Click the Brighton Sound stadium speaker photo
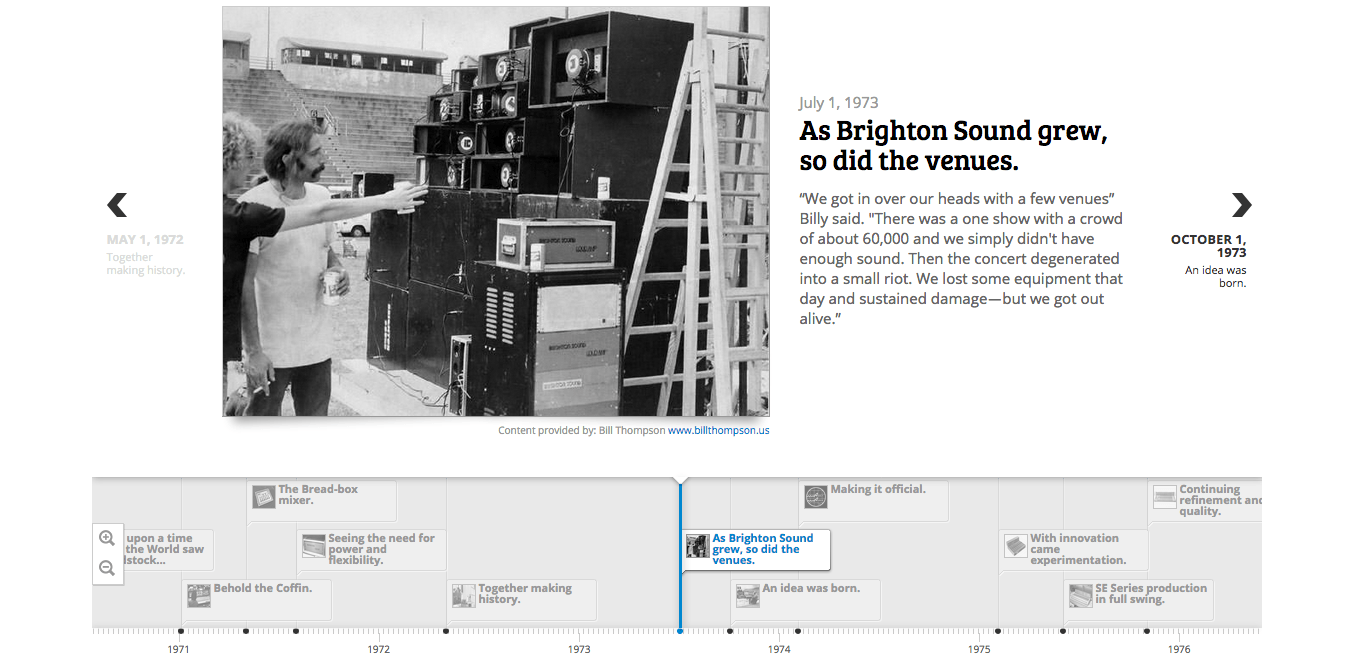1361x672 pixels. (496, 211)
